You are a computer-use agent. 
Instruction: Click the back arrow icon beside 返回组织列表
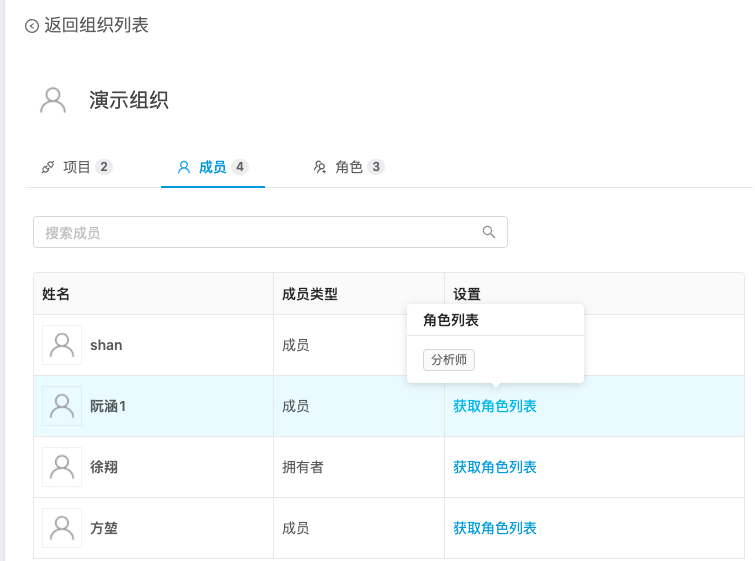point(32,26)
